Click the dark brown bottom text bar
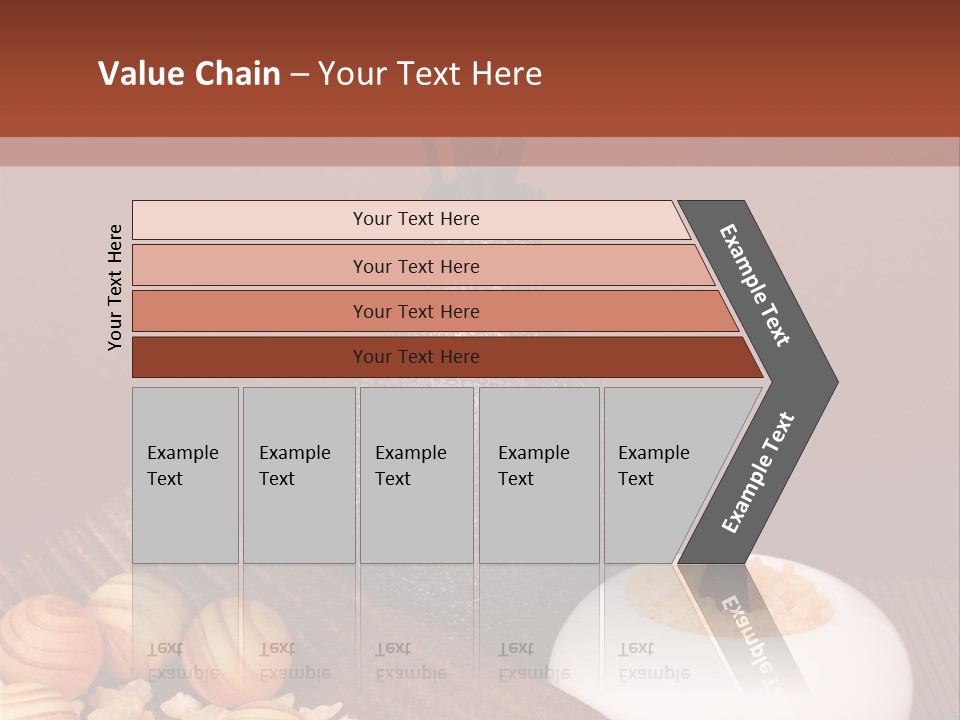Image resolution: width=960 pixels, height=720 pixels. coord(416,357)
